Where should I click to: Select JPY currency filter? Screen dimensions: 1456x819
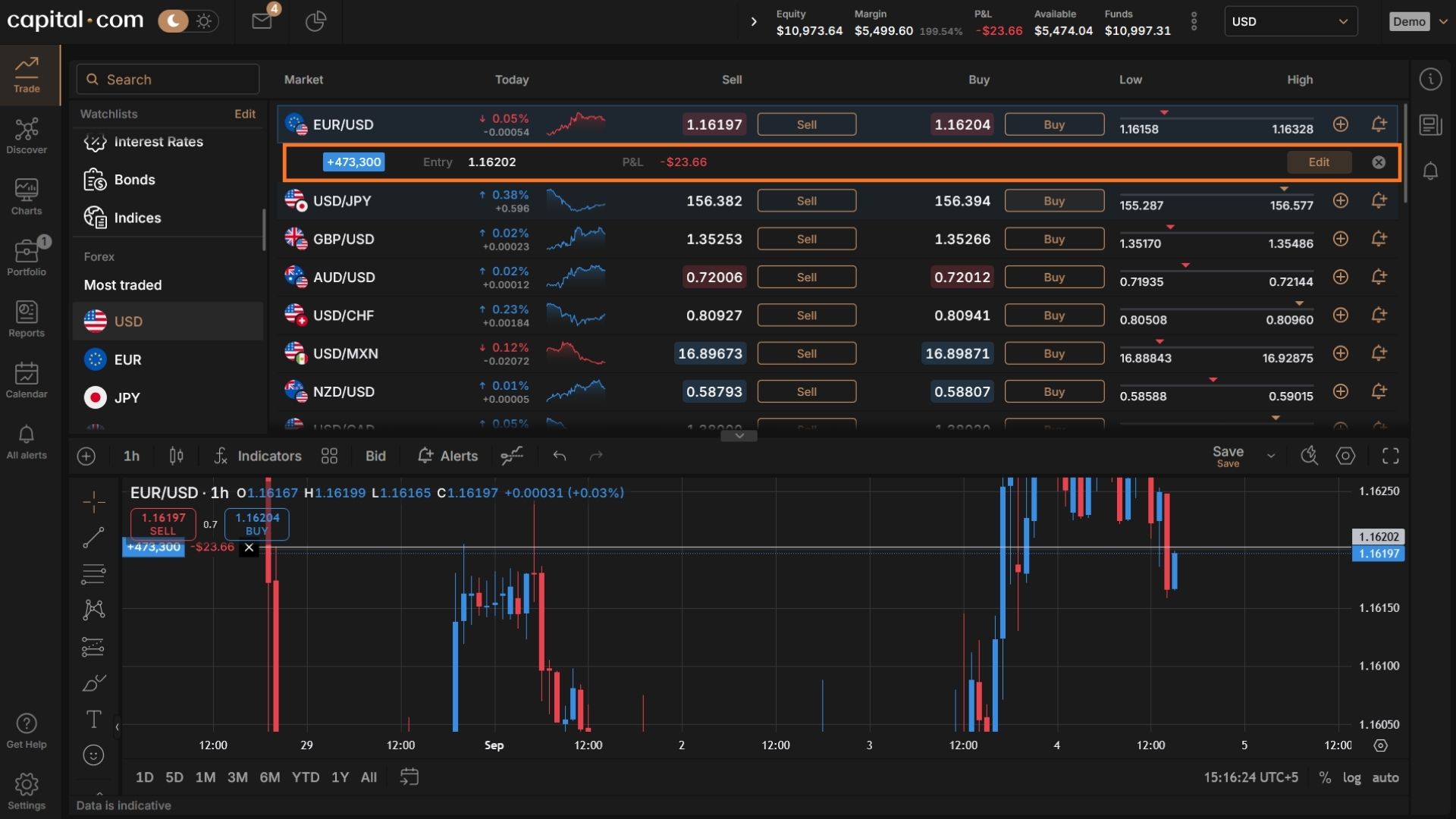click(x=168, y=397)
